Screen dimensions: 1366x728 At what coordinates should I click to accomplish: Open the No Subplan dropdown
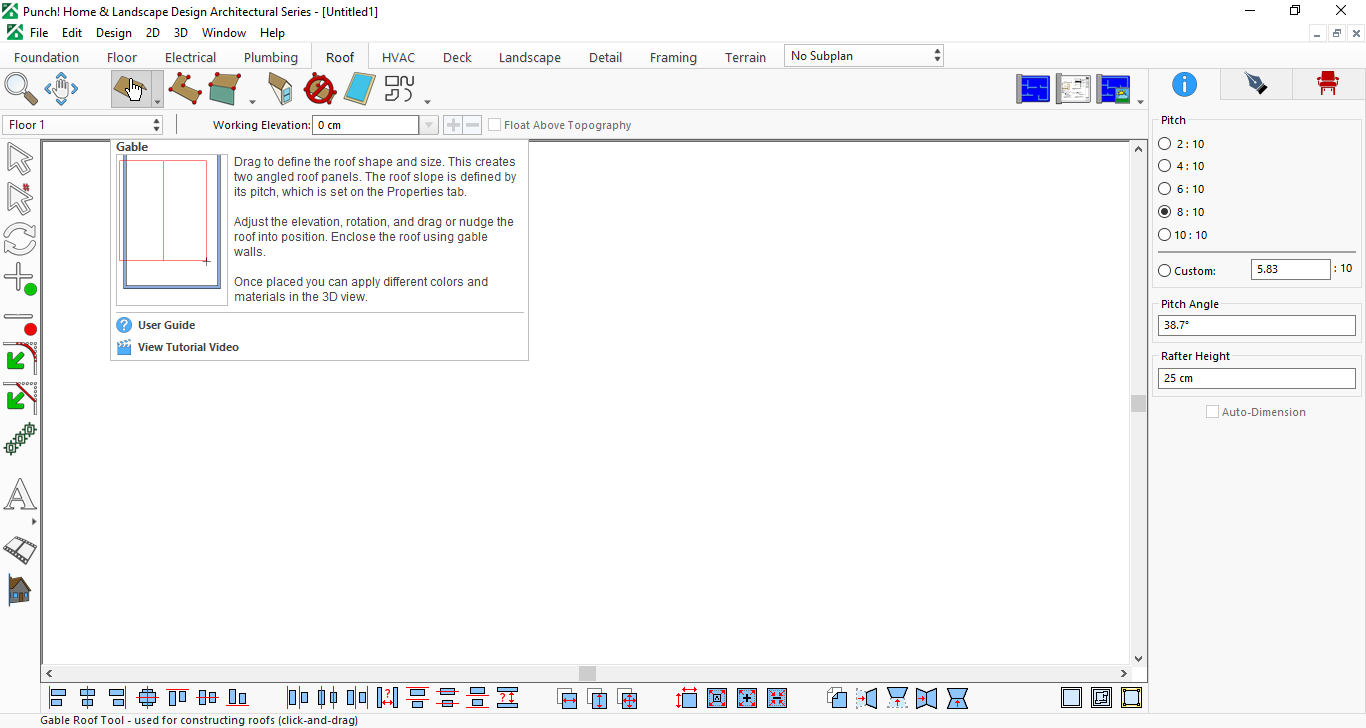pyautogui.click(x=864, y=56)
